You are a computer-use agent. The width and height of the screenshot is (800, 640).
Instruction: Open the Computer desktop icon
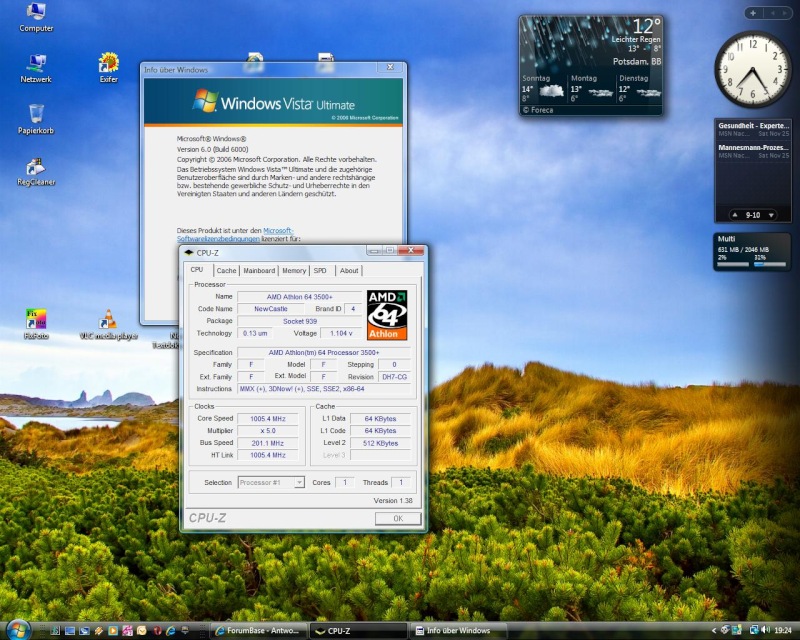[x=36, y=17]
